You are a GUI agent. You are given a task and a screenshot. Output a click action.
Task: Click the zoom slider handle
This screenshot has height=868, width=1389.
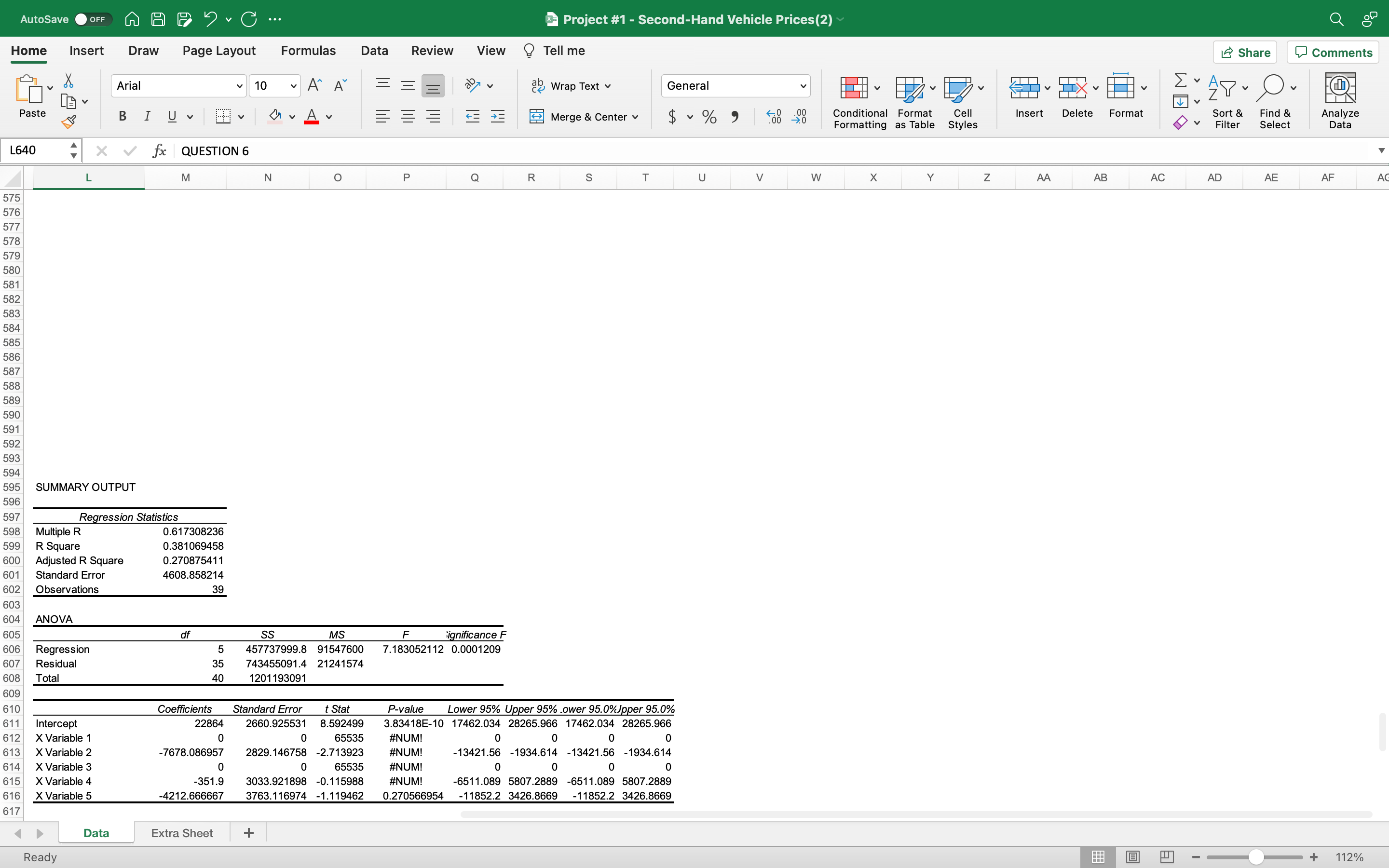coord(1256,857)
